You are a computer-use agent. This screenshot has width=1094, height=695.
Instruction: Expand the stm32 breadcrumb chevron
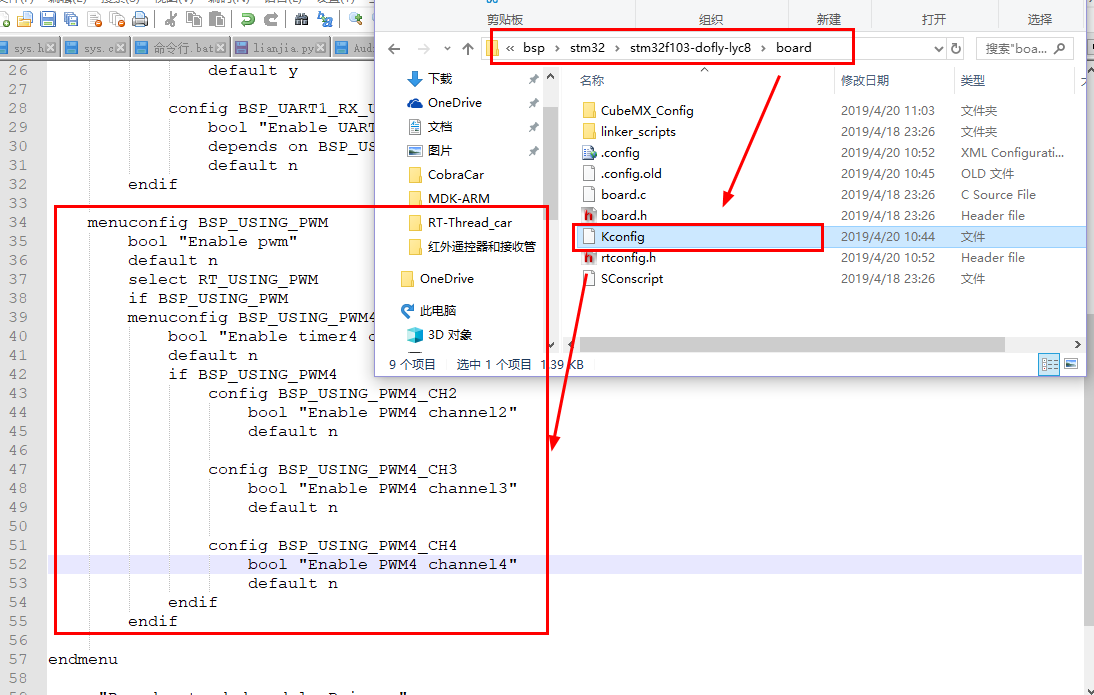tap(615, 47)
